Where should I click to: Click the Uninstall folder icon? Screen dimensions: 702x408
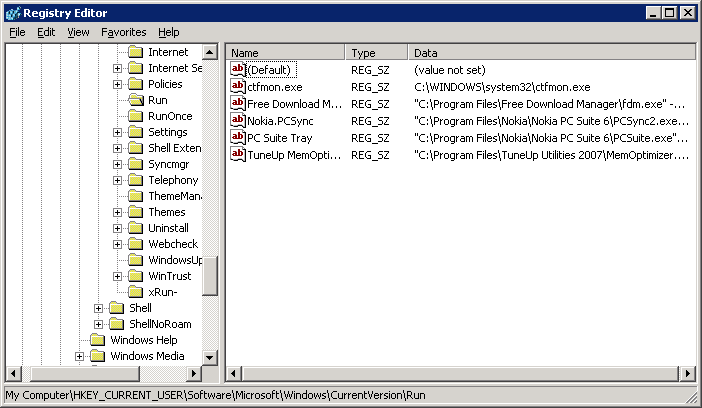(135, 228)
